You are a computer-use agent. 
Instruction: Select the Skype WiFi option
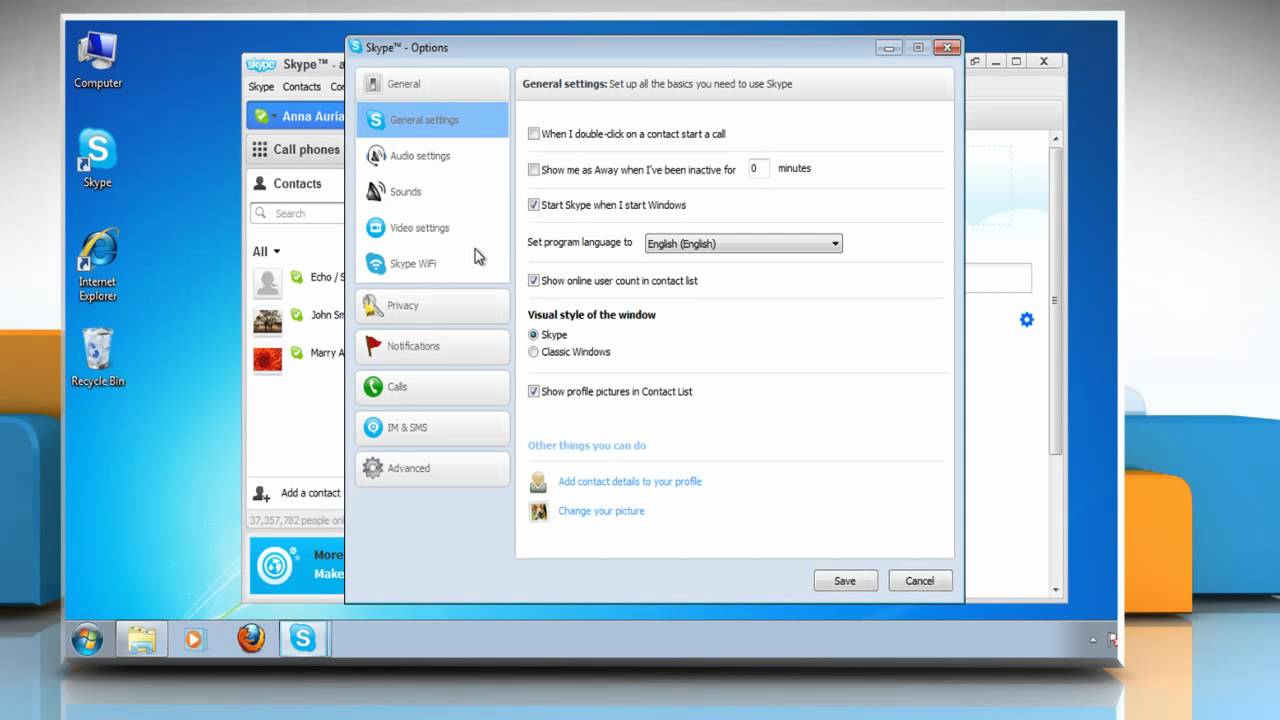[414, 263]
